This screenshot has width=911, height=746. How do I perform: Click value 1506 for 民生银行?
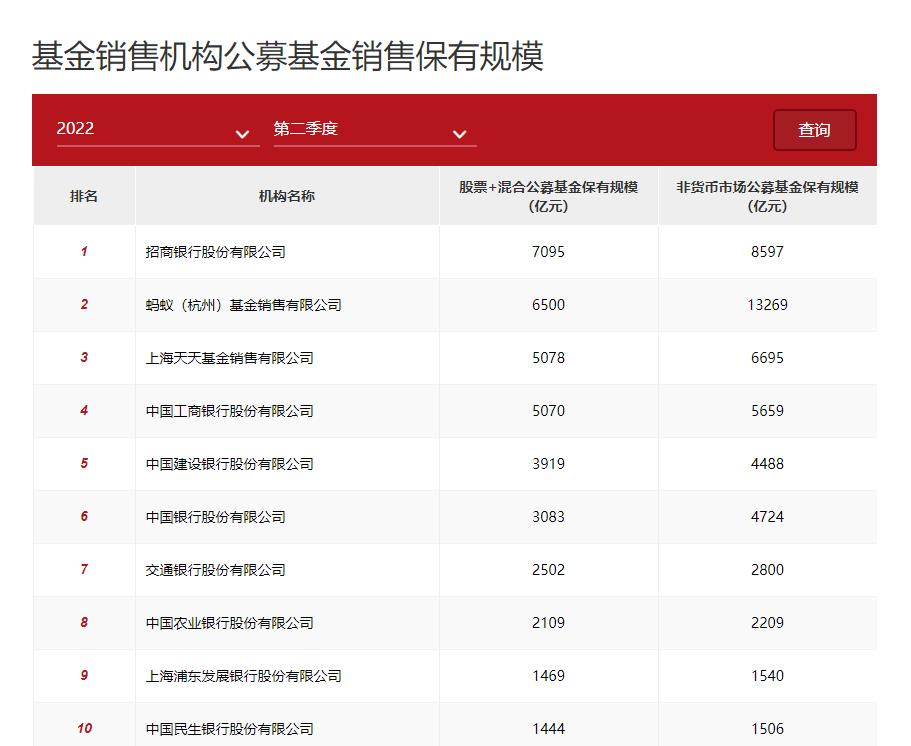[x=767, y=729]
